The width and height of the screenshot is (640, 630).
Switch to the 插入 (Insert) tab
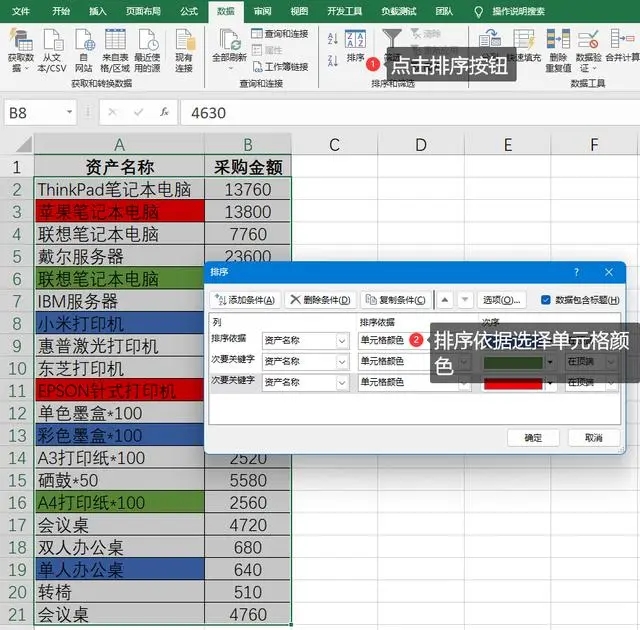(98, 11)
